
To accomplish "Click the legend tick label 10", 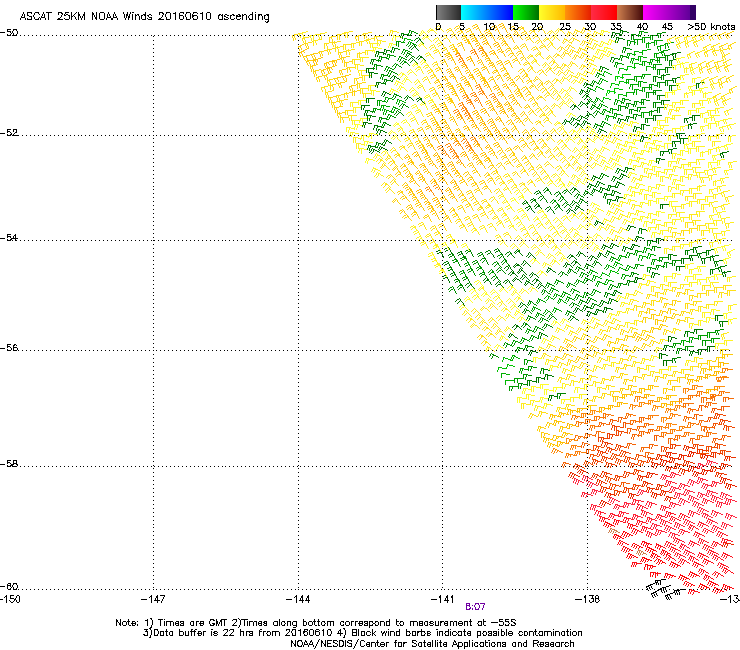I will [x=489, y=27].
